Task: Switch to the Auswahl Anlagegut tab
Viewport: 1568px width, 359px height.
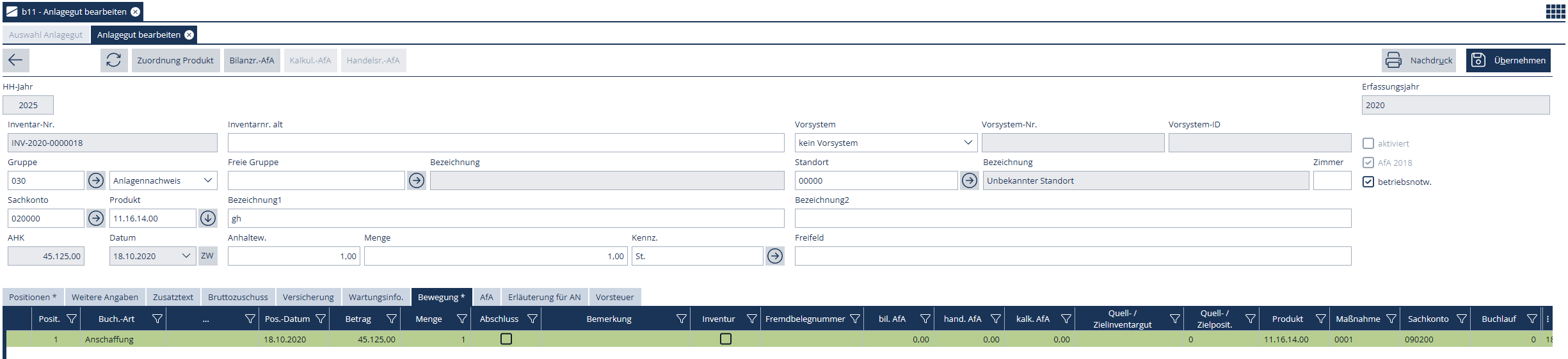Action: [46, 35]
